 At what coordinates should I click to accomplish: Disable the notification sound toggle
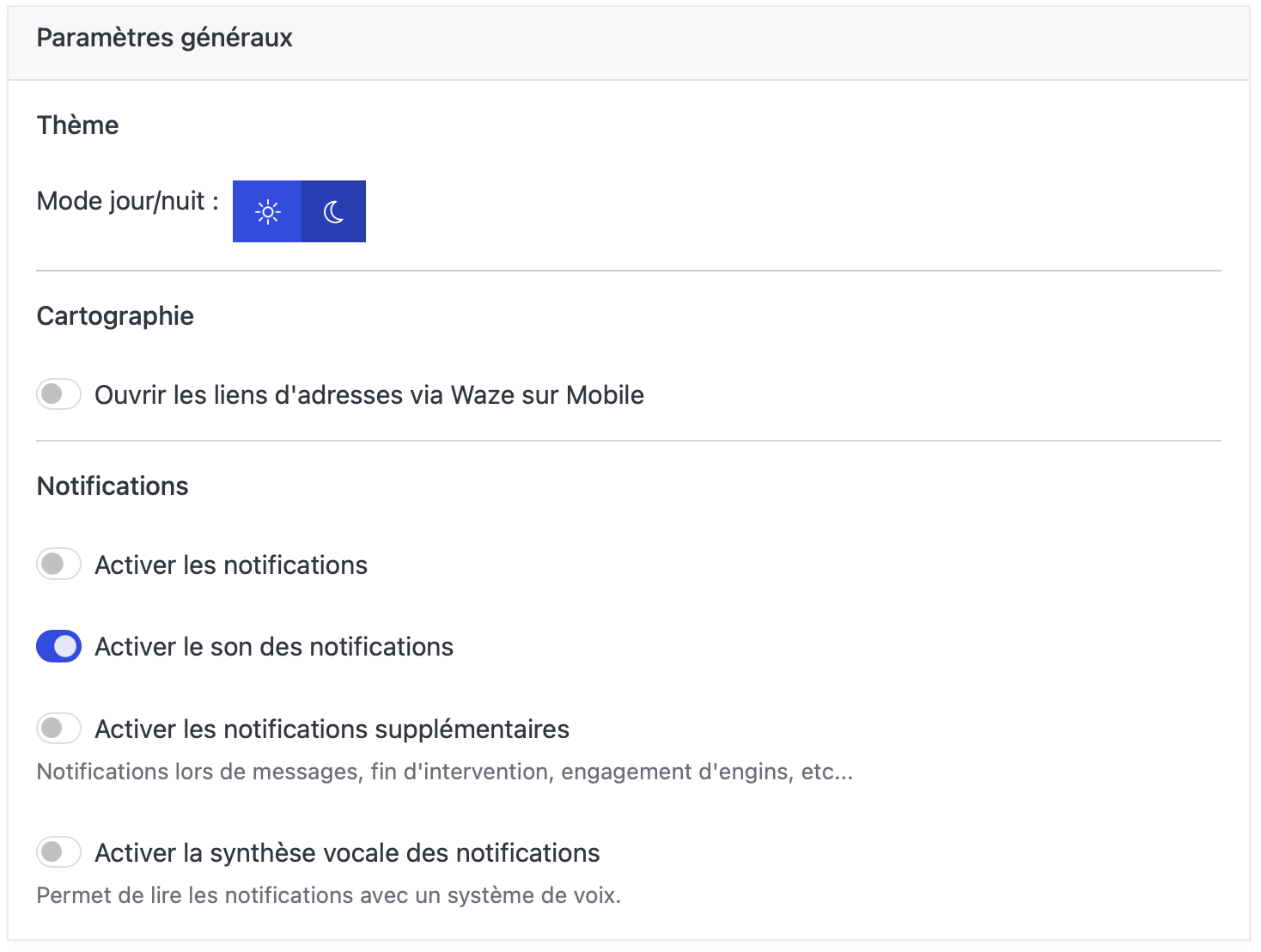pyautogui.click(x=58, y=646)
